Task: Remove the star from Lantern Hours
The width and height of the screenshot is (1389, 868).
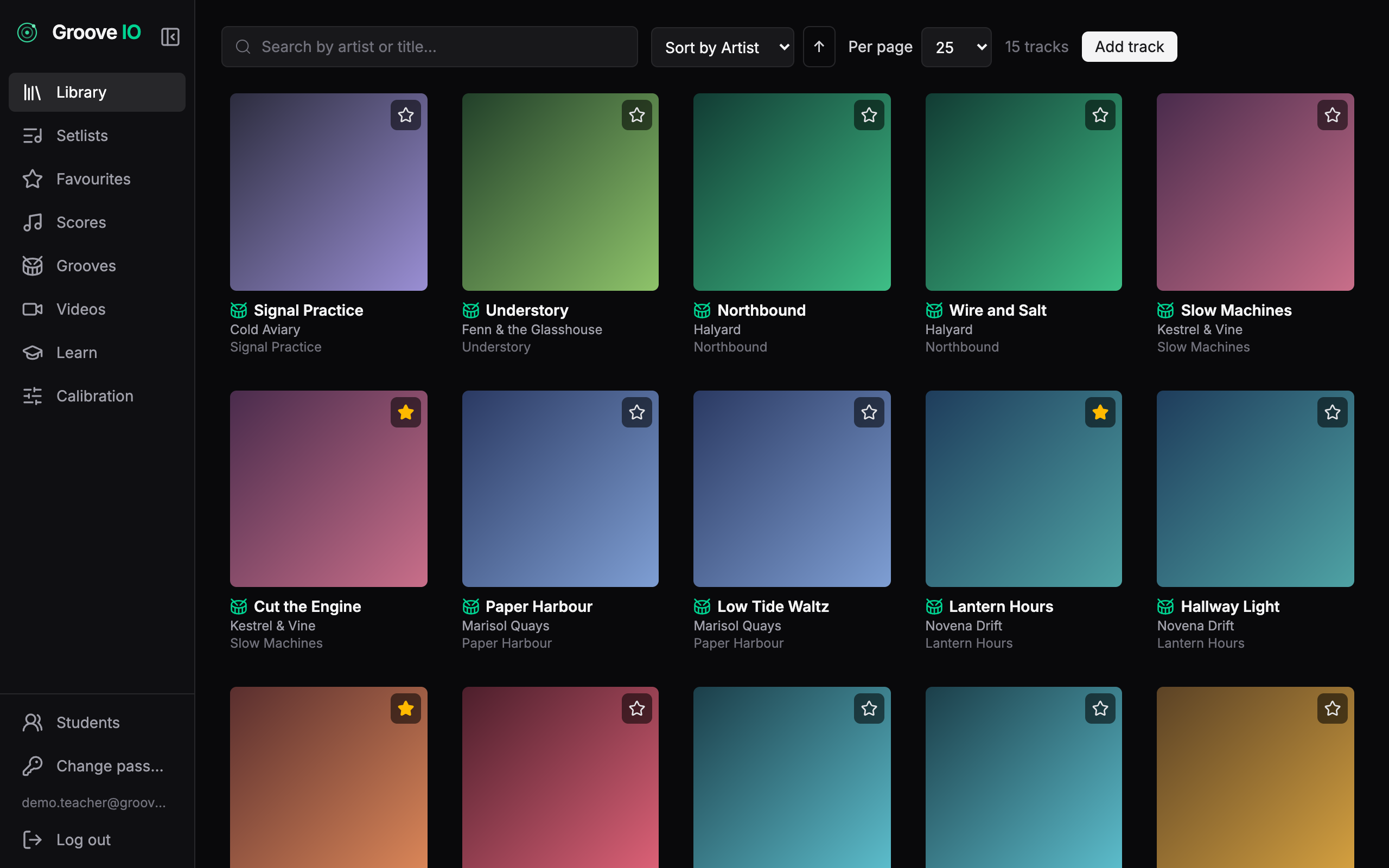Action: (x=1100, y=412)
